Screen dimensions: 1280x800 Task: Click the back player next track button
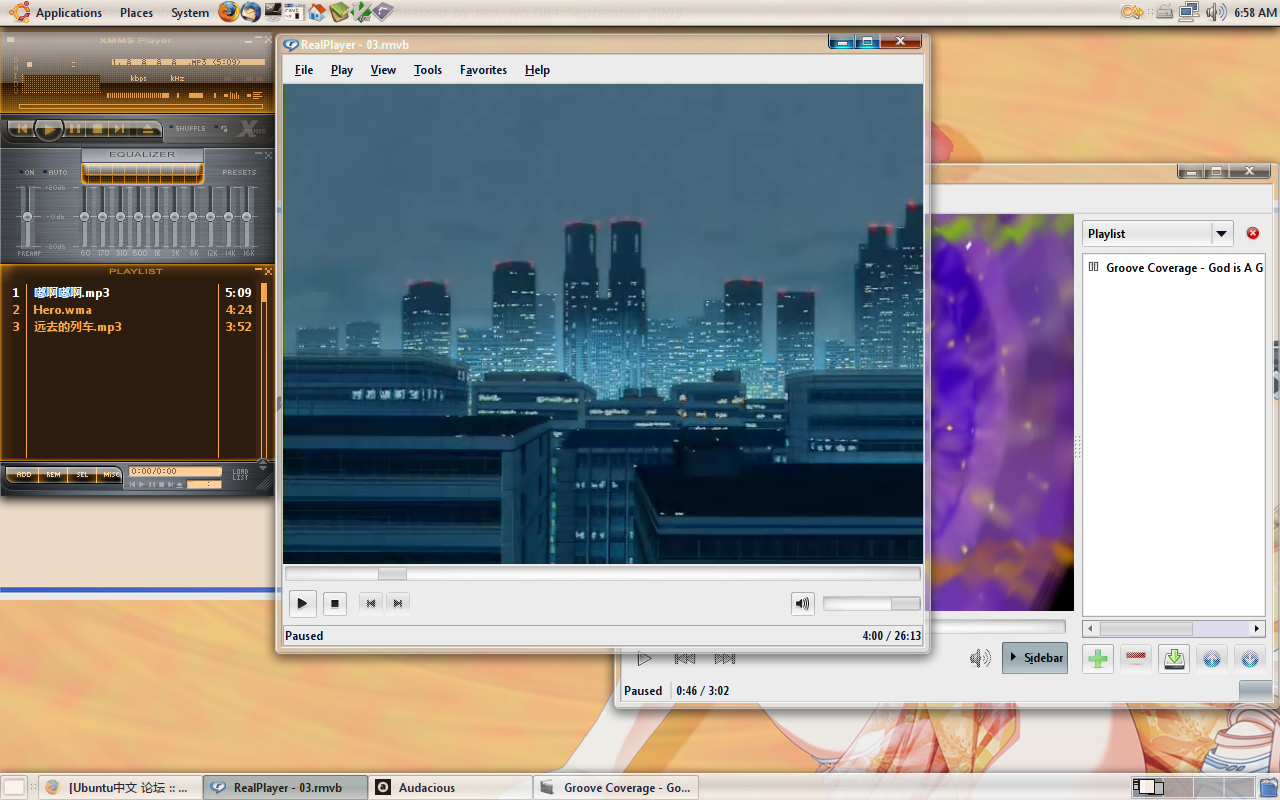click(725, 659)
